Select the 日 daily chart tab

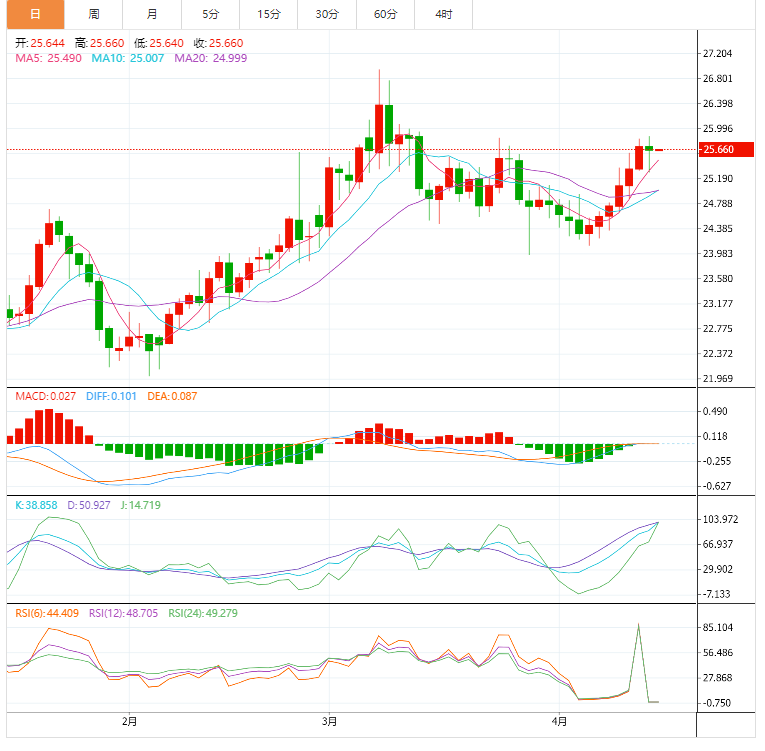tap(35, 14)
